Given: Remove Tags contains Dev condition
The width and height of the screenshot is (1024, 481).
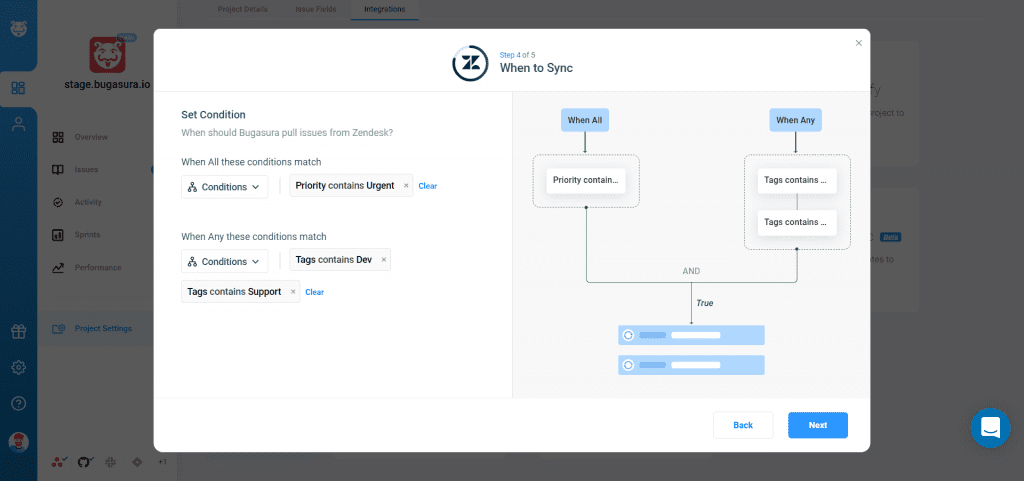Looking at the screenshot, I should click(x=384, y=260).
